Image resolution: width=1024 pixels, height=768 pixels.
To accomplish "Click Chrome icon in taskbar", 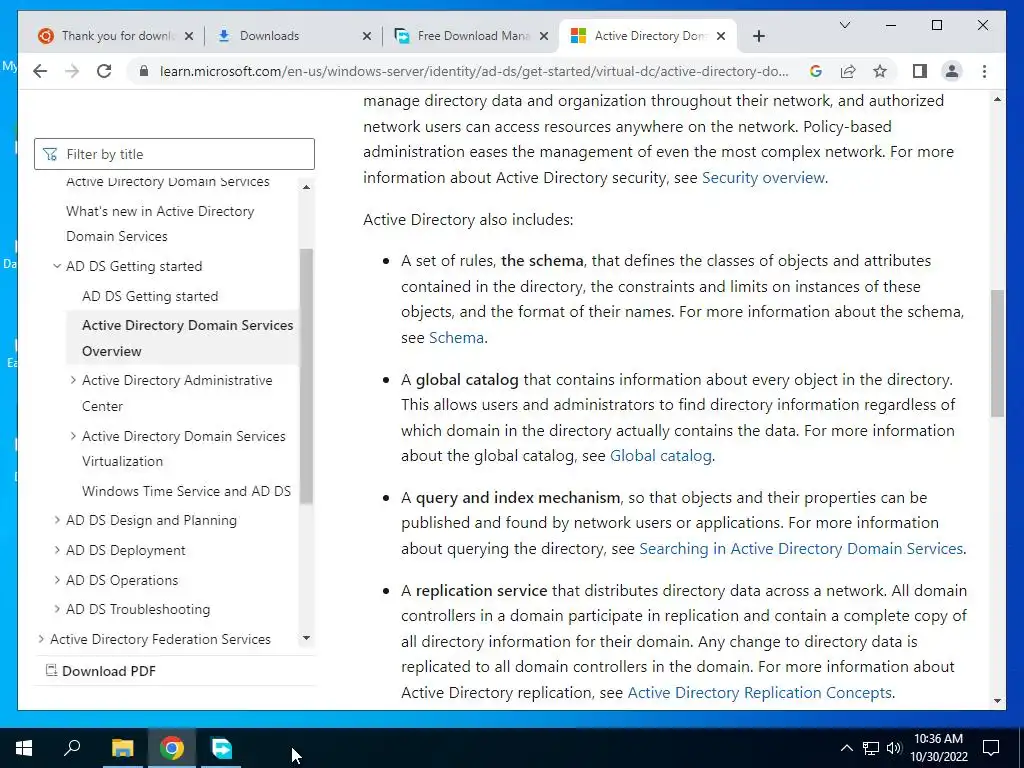I will (x=172, y=748).
